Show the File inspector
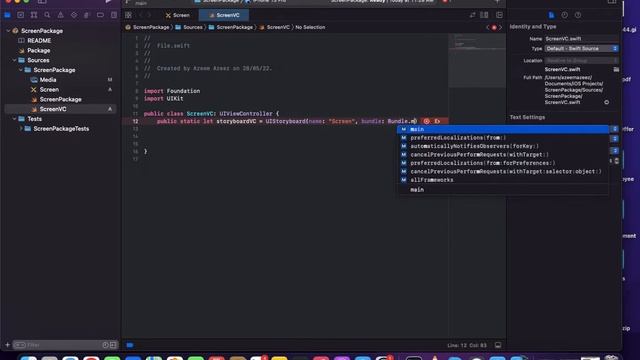Viewport: 640px width, 360px height. [x=551, y=15]
